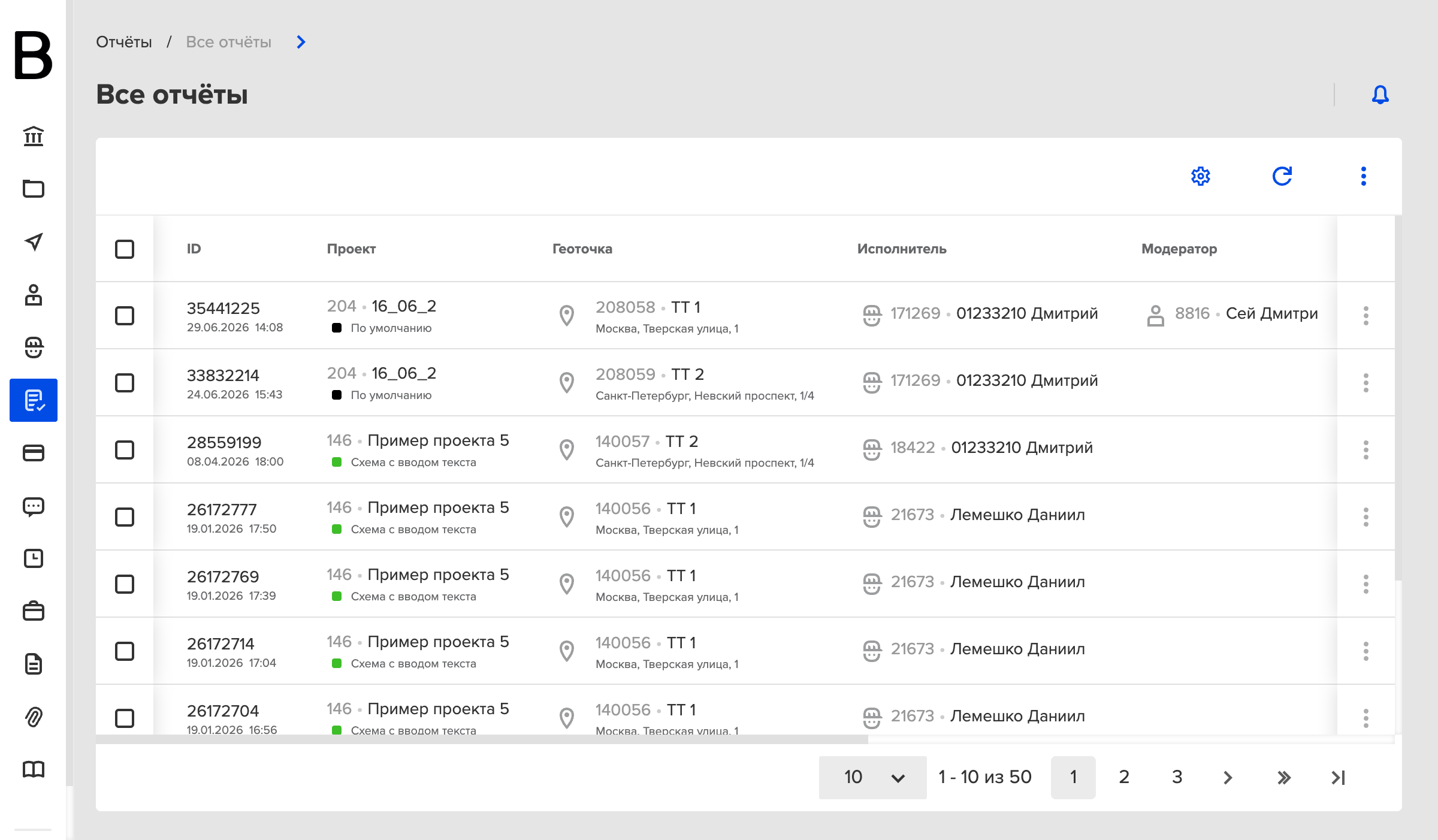Select checkbox for report 26172777
Viewport: 1438px width, 840px height.
[125, 517]
